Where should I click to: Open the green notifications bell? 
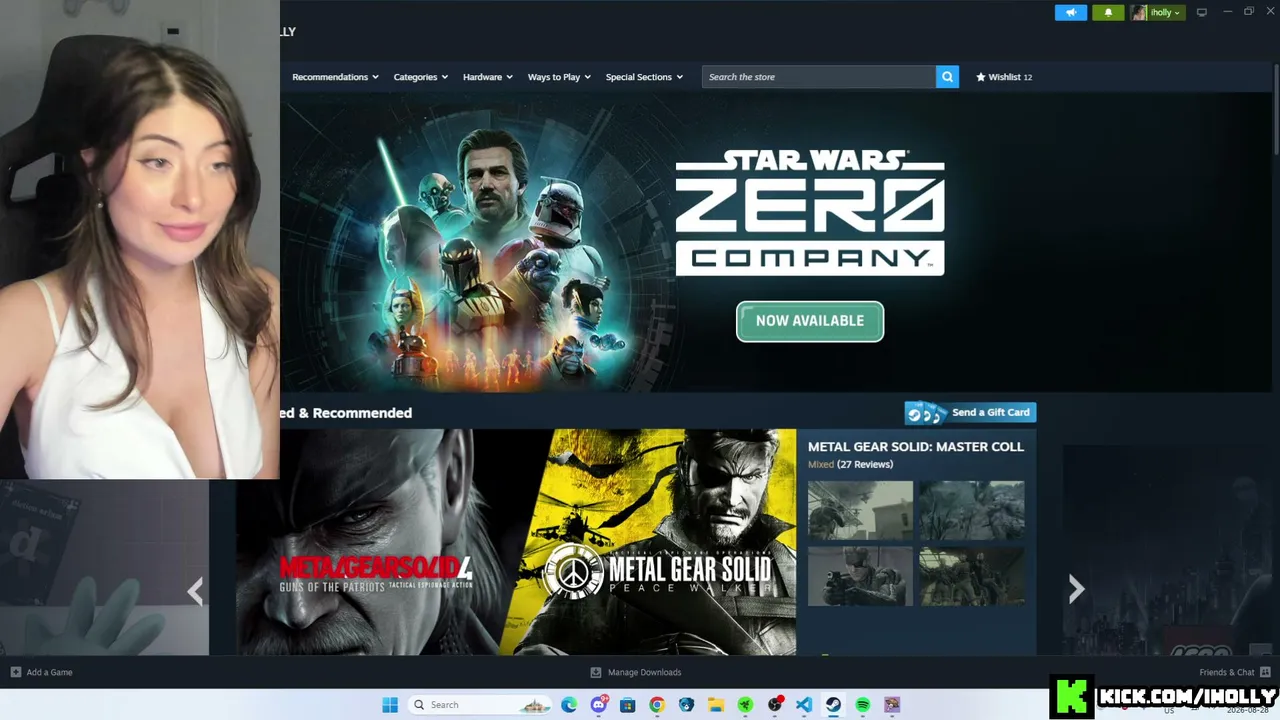(1108, 12)
